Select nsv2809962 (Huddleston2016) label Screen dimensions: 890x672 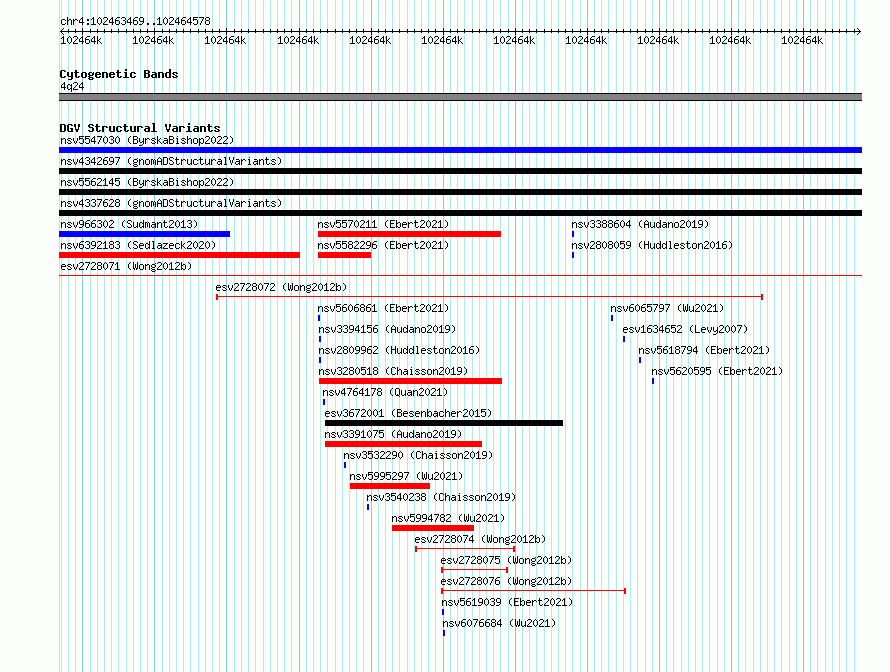click(399, 350)
